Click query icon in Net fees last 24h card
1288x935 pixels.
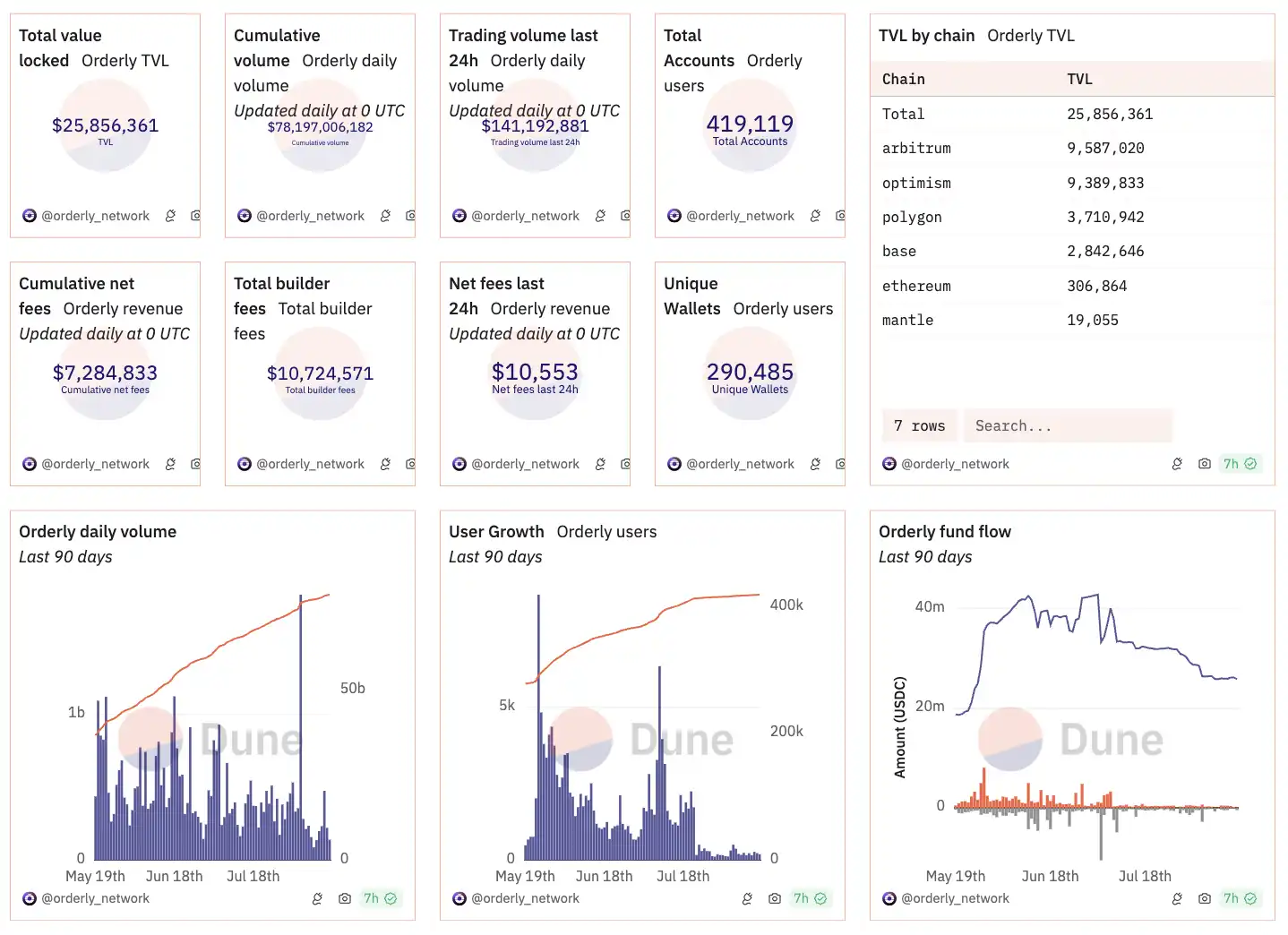pyautogui.click(x=600, y=464)
